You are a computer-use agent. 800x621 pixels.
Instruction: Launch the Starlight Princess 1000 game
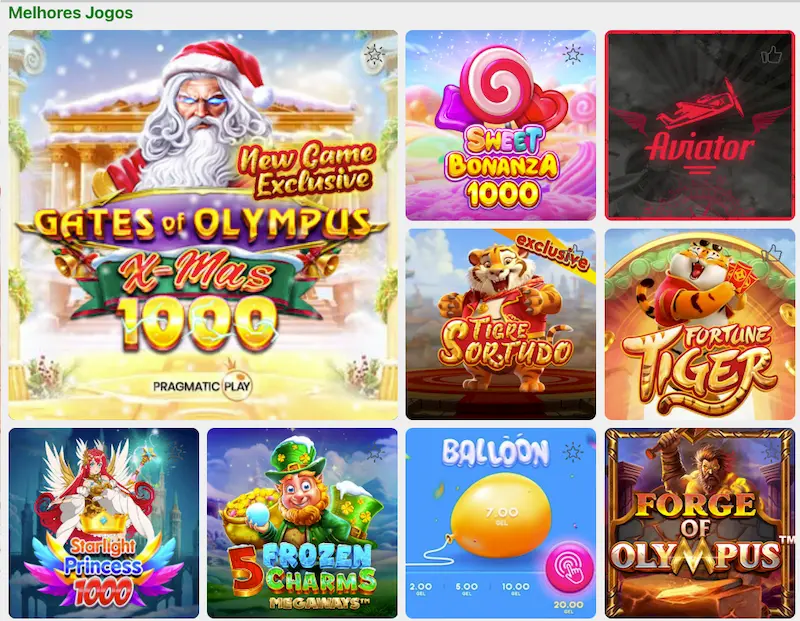[x=104, y=523]
